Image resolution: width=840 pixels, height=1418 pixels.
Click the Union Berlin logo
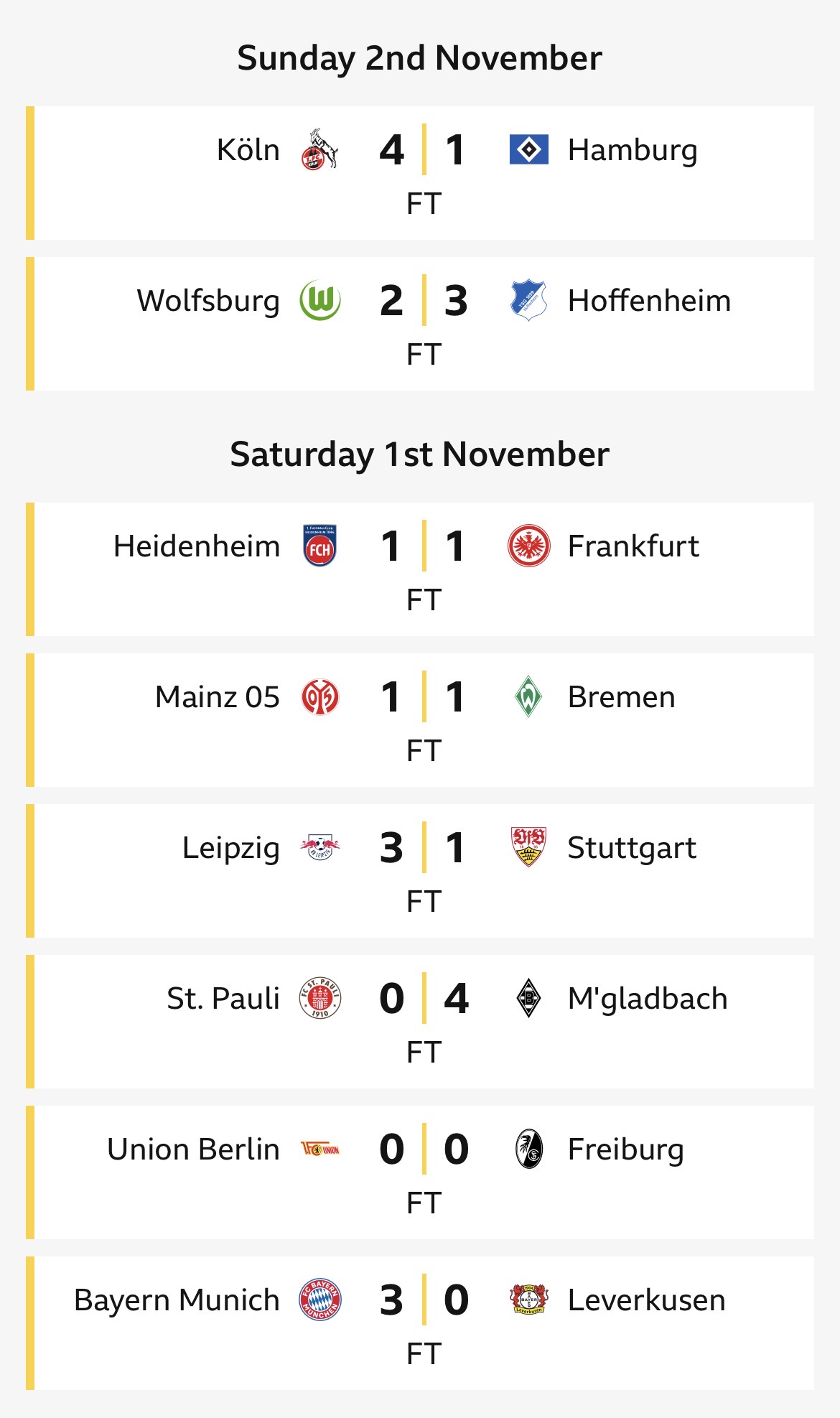[319, 1149]
